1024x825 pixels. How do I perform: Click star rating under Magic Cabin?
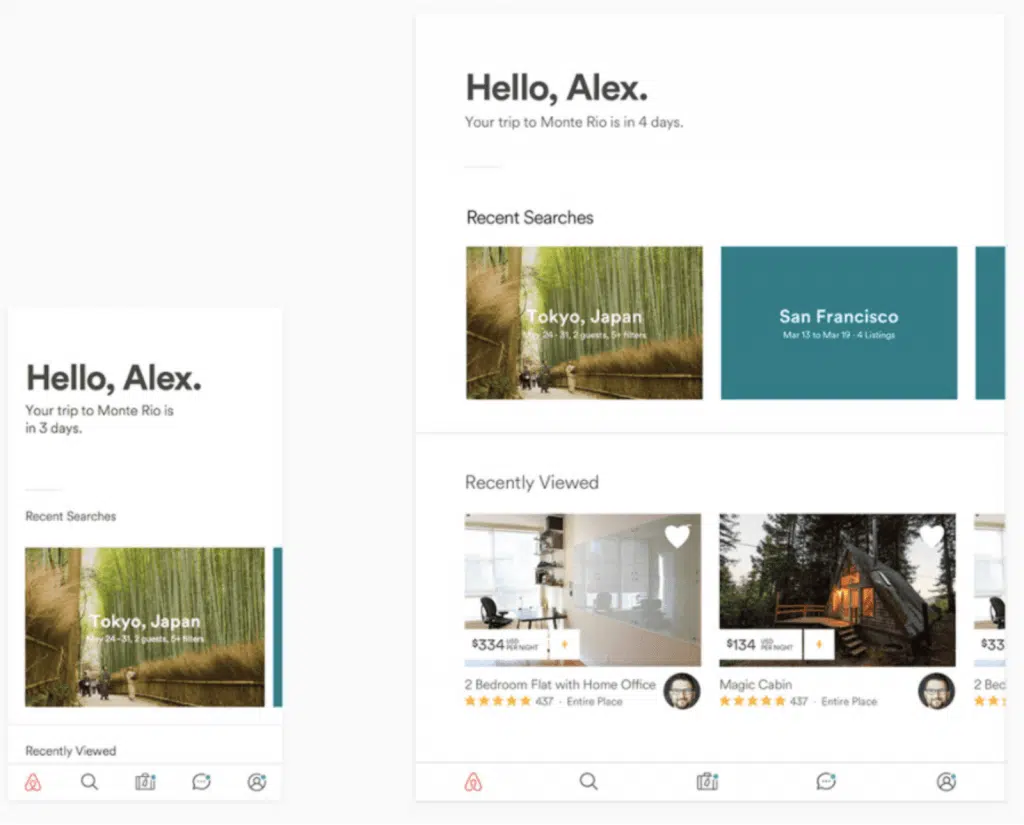(752, 702)
